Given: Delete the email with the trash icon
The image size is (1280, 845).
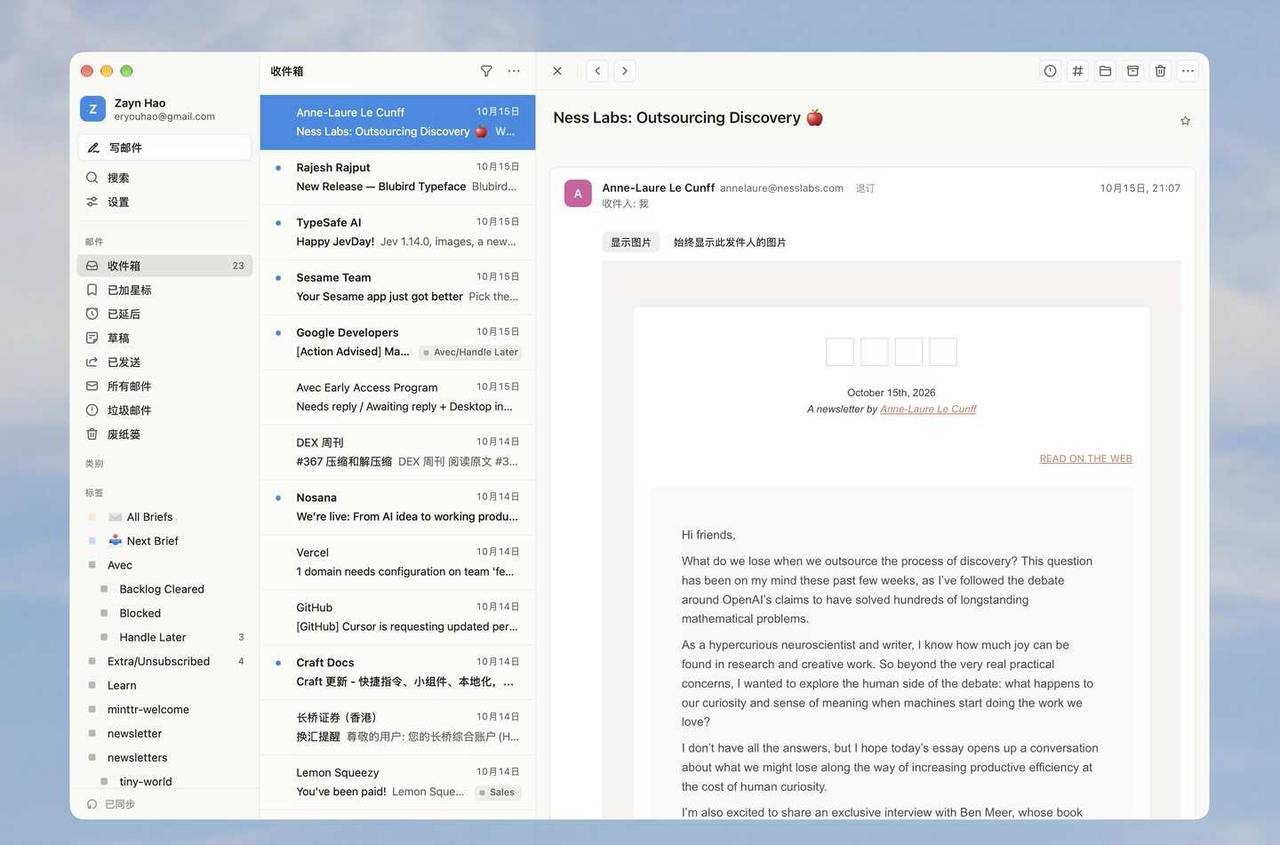Looking at the screenshot, I should 1160,71.
